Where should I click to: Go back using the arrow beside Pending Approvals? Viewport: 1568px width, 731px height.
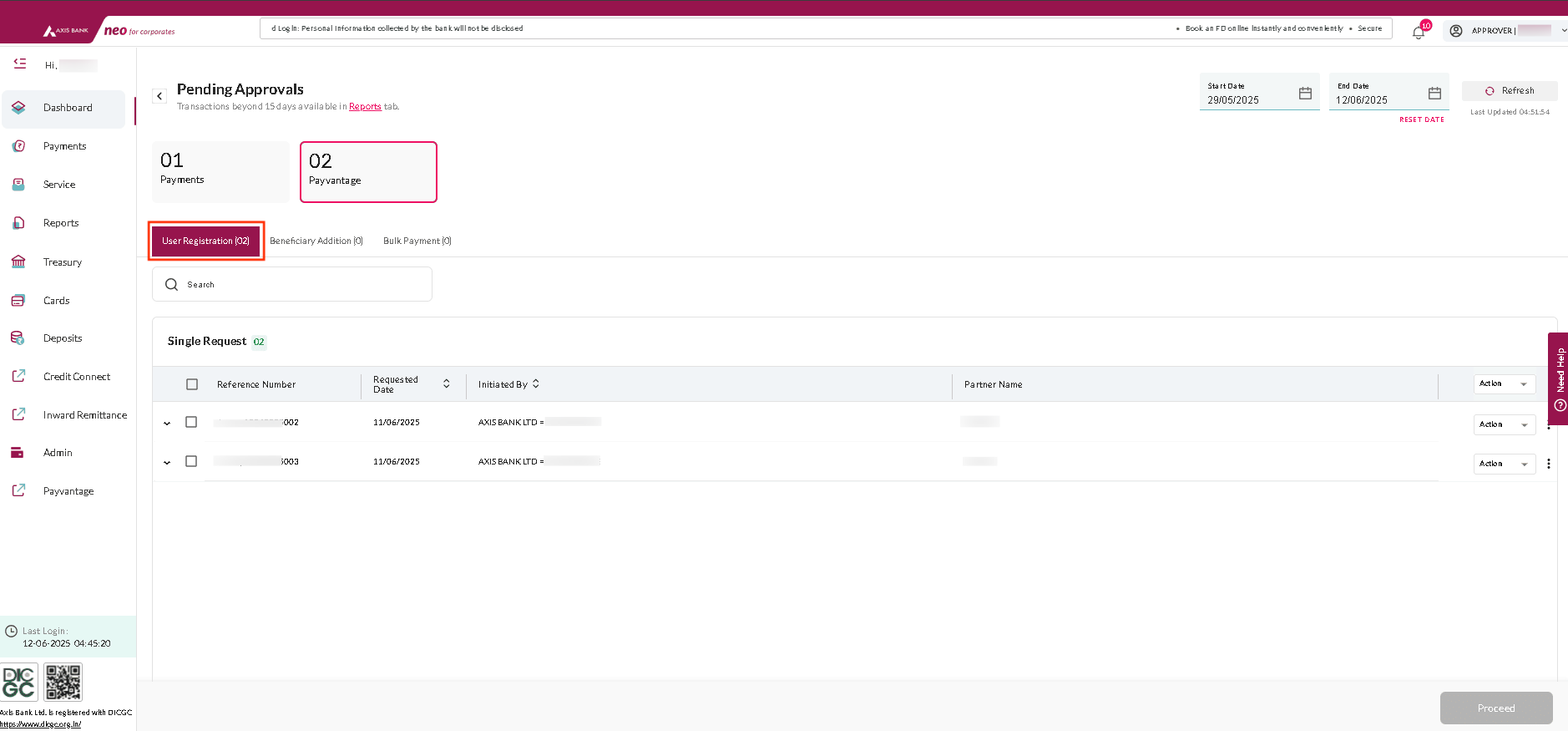pos(159,96)
